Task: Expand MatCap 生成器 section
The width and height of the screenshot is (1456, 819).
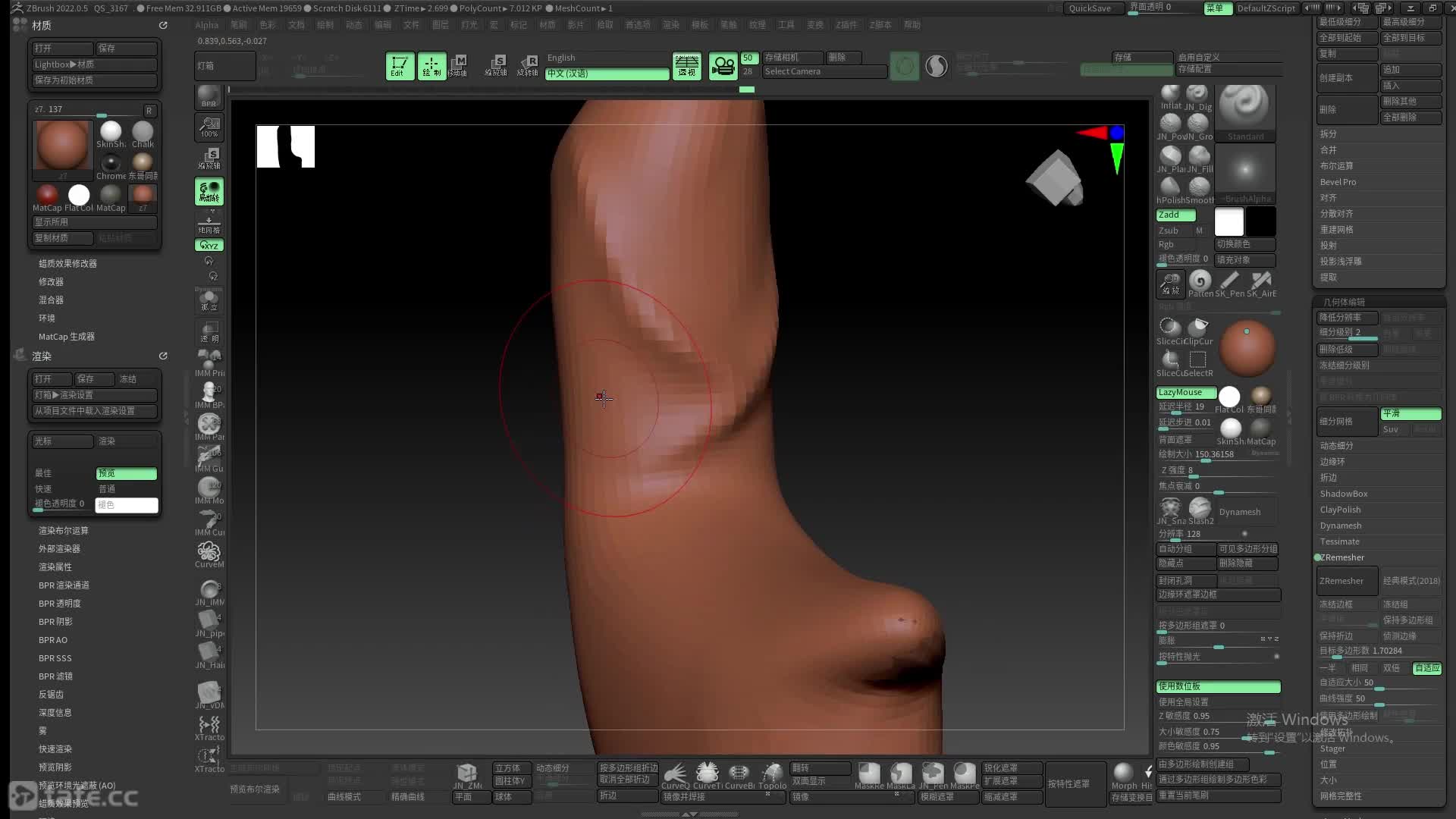Action: [67, 337]
